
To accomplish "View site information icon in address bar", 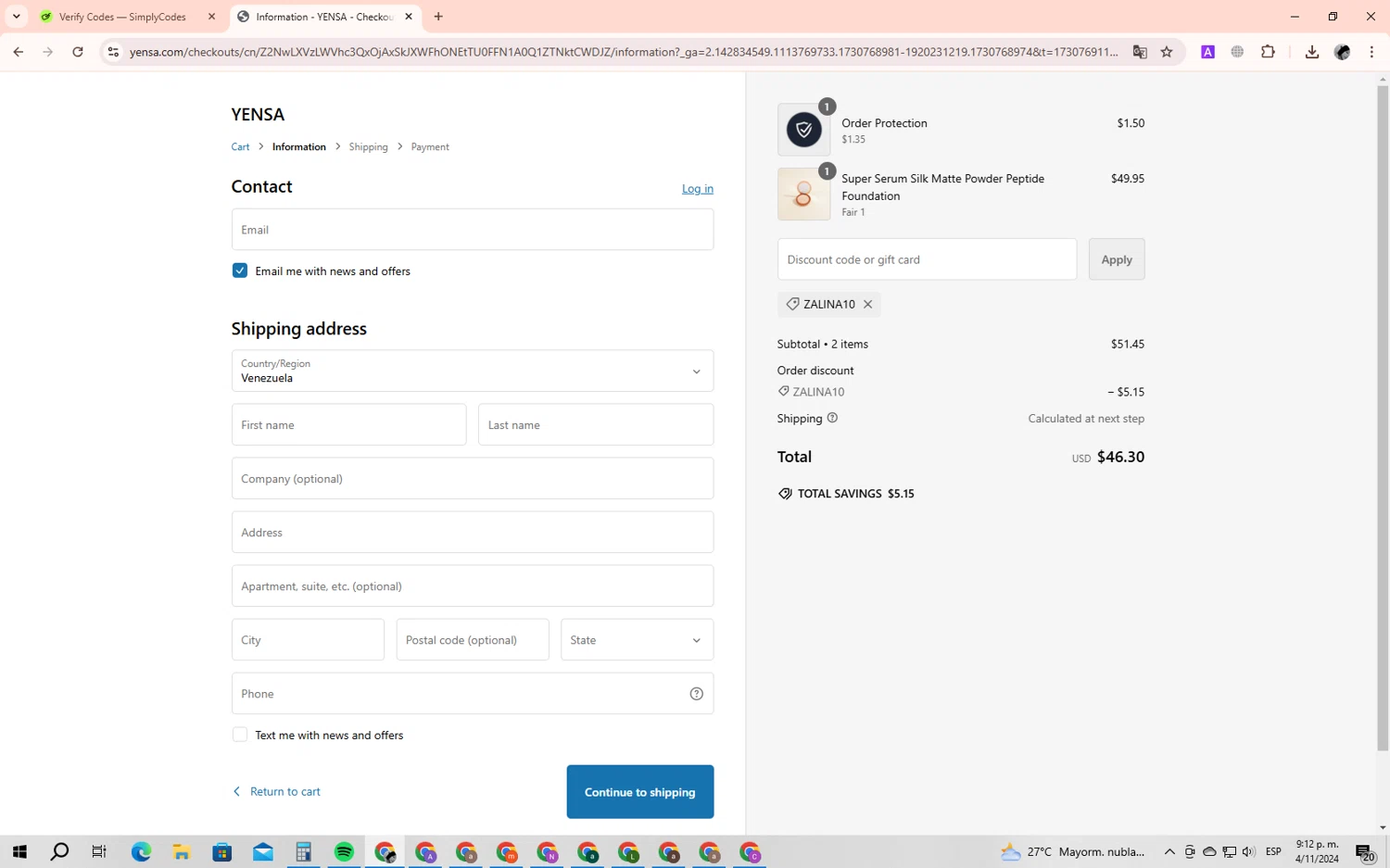I will point(113,52).
